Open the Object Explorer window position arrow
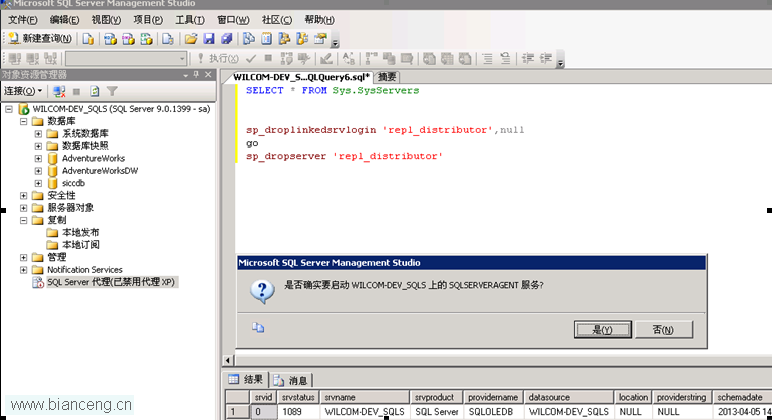 (186, 75)
